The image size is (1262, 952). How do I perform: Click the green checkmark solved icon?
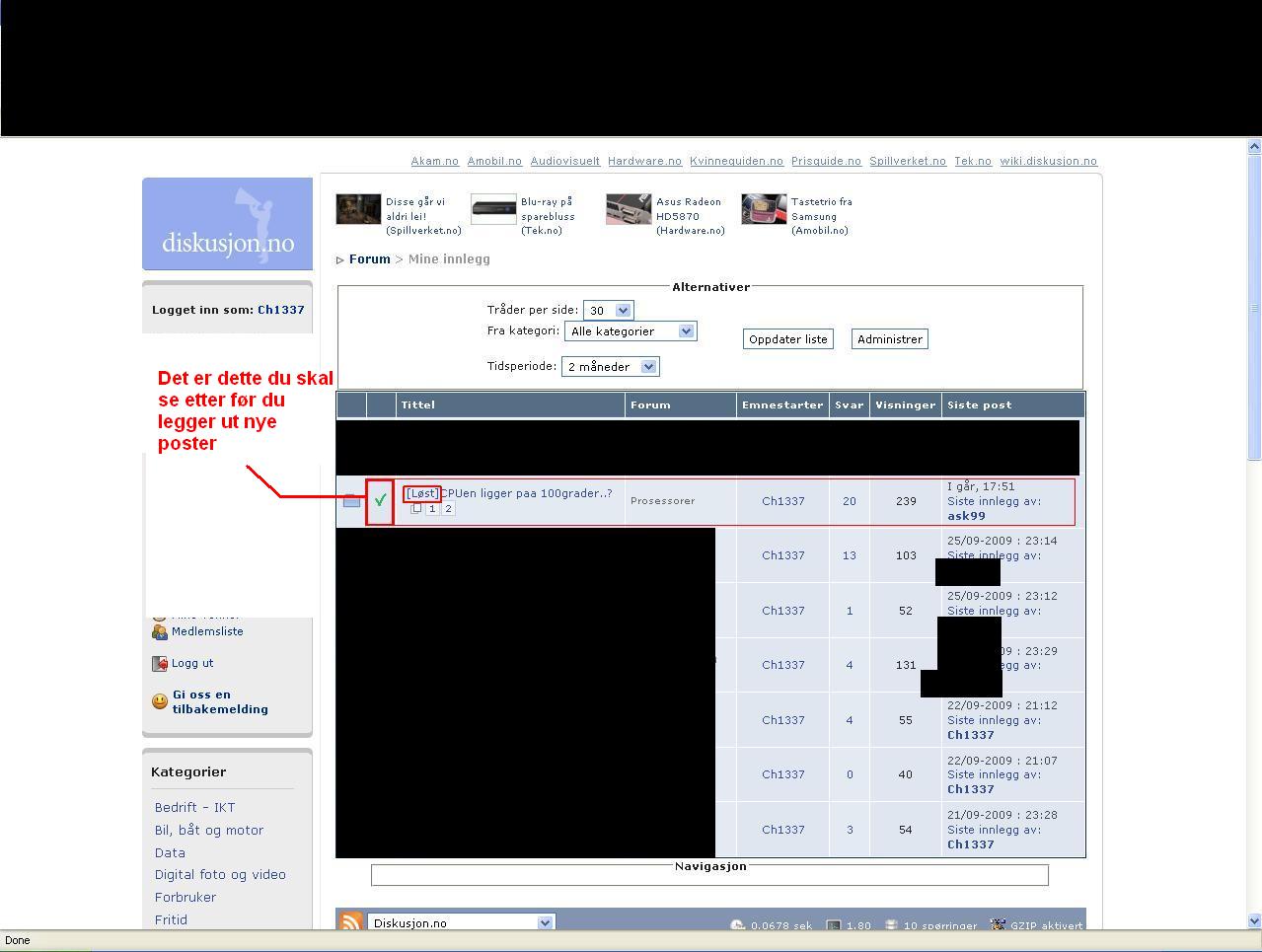pos(380,500)
